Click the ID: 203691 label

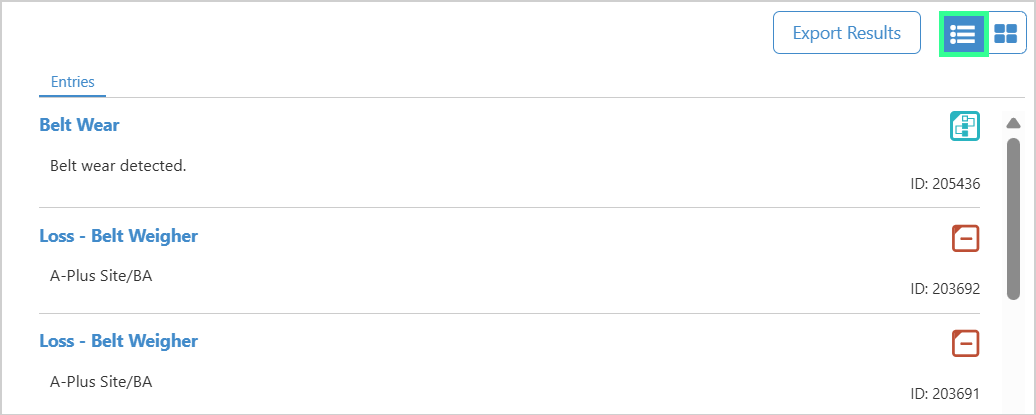coord(945,394)
